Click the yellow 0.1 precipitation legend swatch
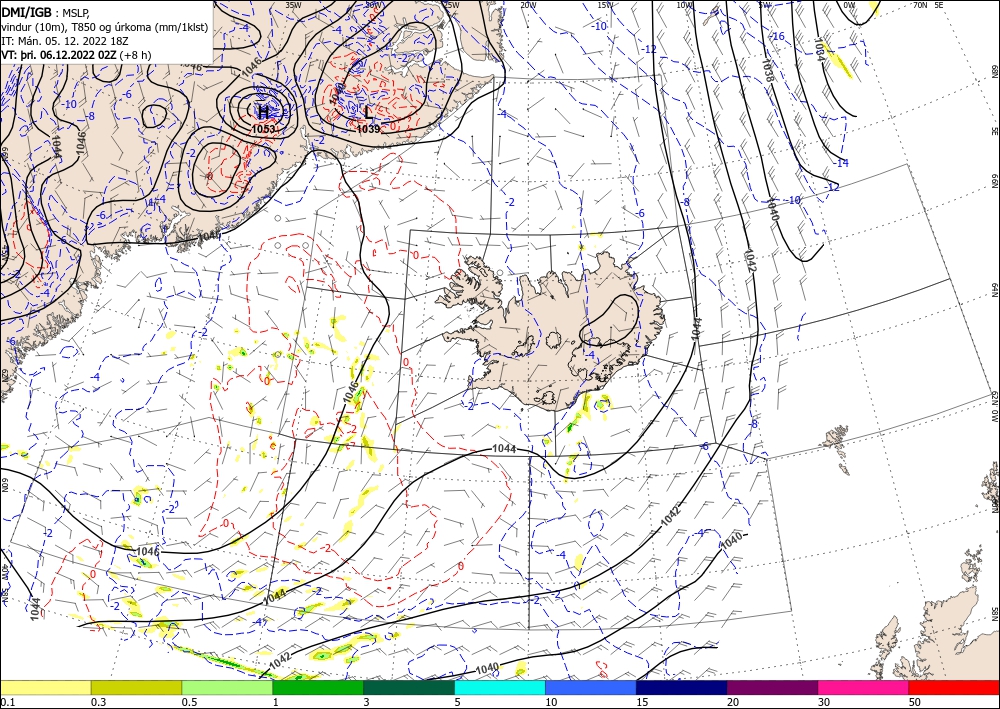The width and height of the screenshot is (1000, 709). 45,687
